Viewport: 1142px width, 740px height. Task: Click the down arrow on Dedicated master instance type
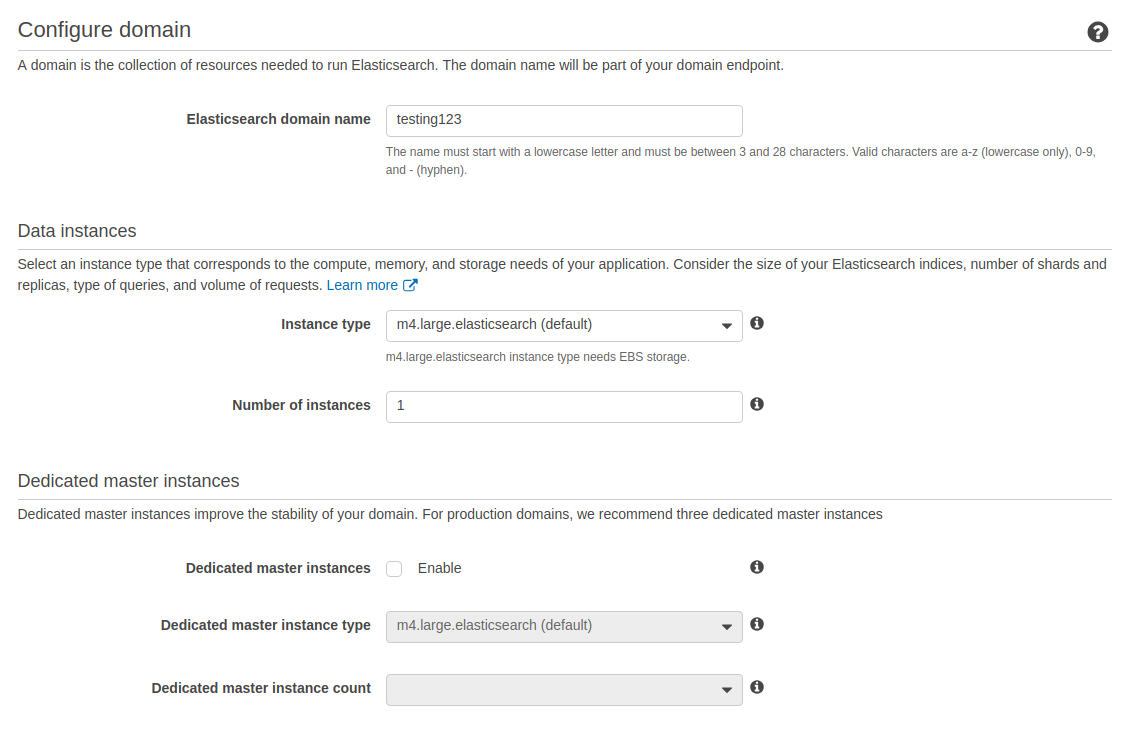pyautogui.click(x=728, y=627)
